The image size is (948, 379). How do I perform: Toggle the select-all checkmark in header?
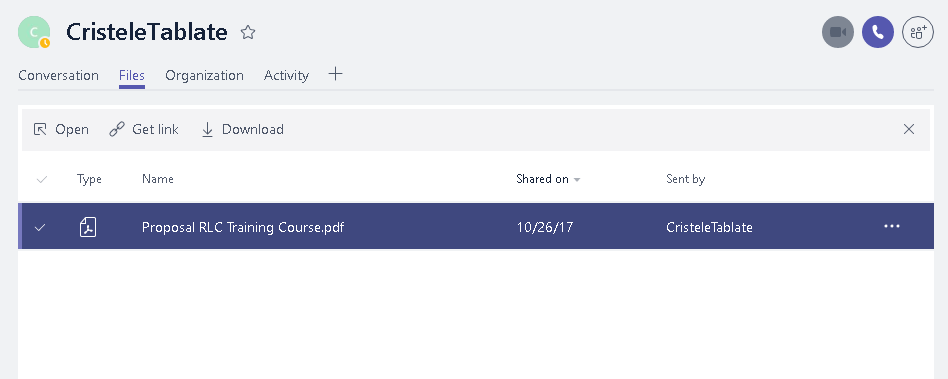point(42,179)
